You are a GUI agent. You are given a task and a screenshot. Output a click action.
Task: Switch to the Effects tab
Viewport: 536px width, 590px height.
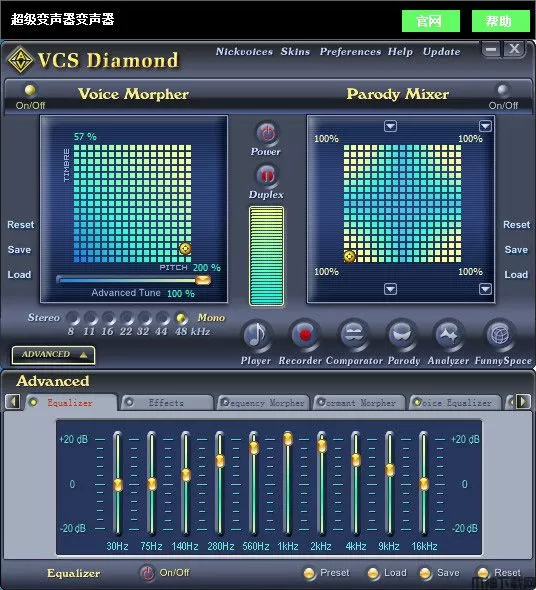[166, 403]
